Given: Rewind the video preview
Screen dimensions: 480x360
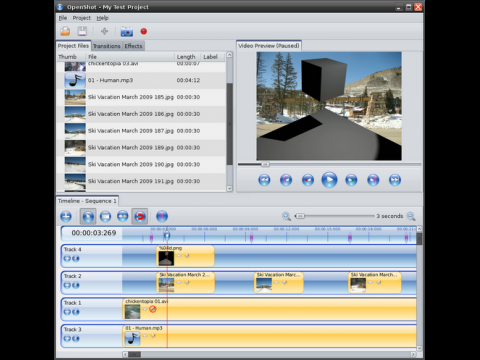Looking at the screenshot, I should 308,180.
